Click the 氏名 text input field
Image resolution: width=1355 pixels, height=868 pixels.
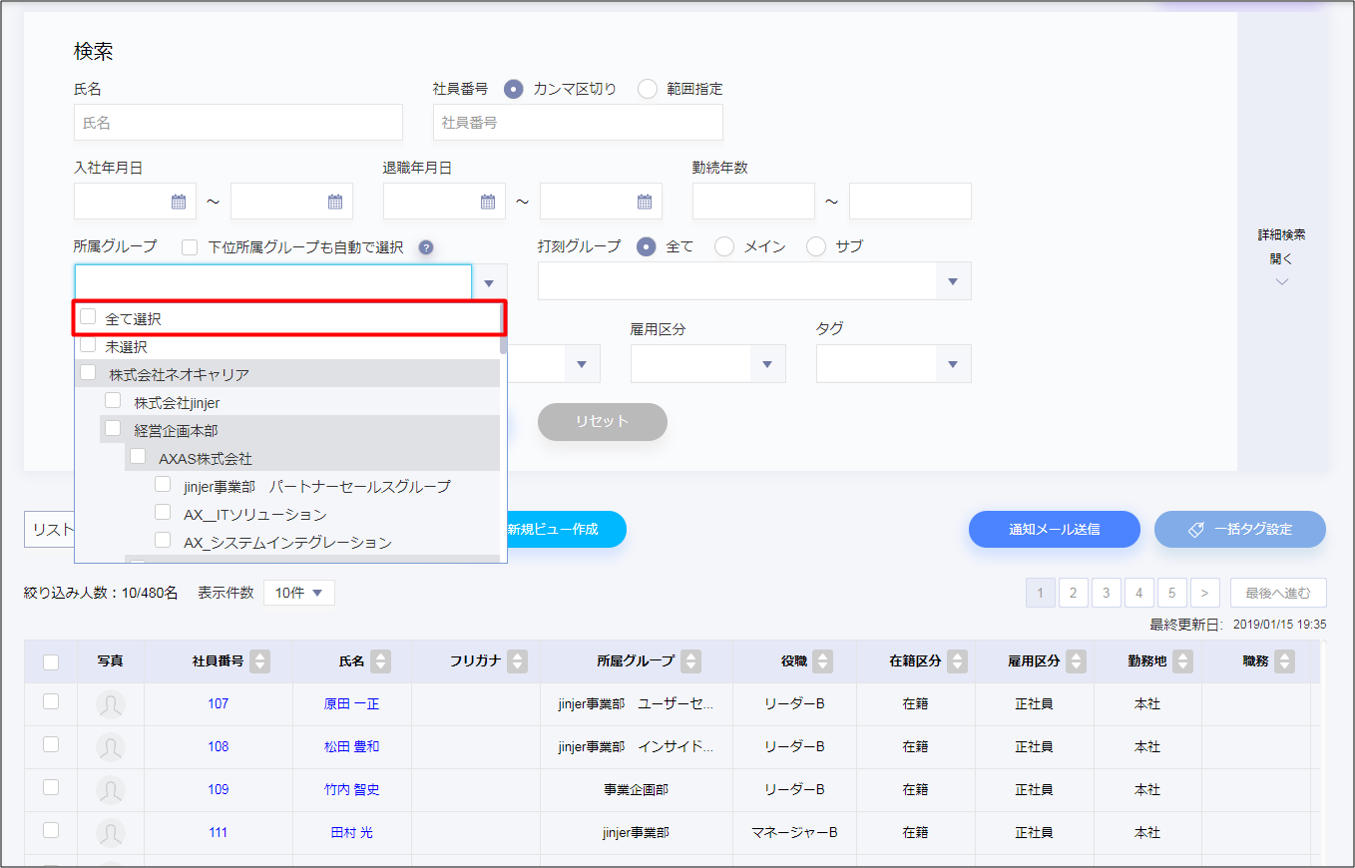tap(238, 123)
